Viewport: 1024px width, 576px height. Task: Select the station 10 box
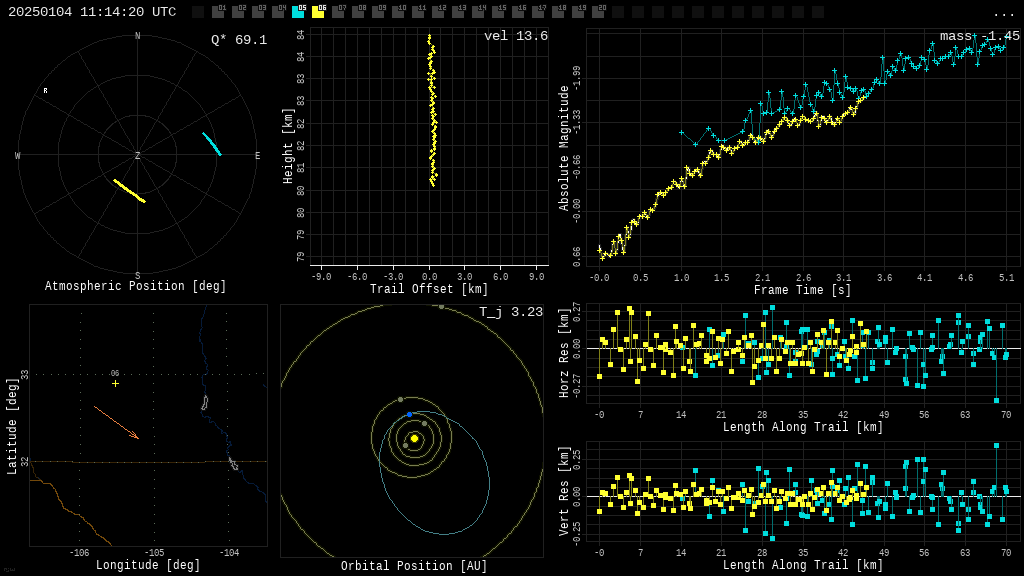click(398, 12)
